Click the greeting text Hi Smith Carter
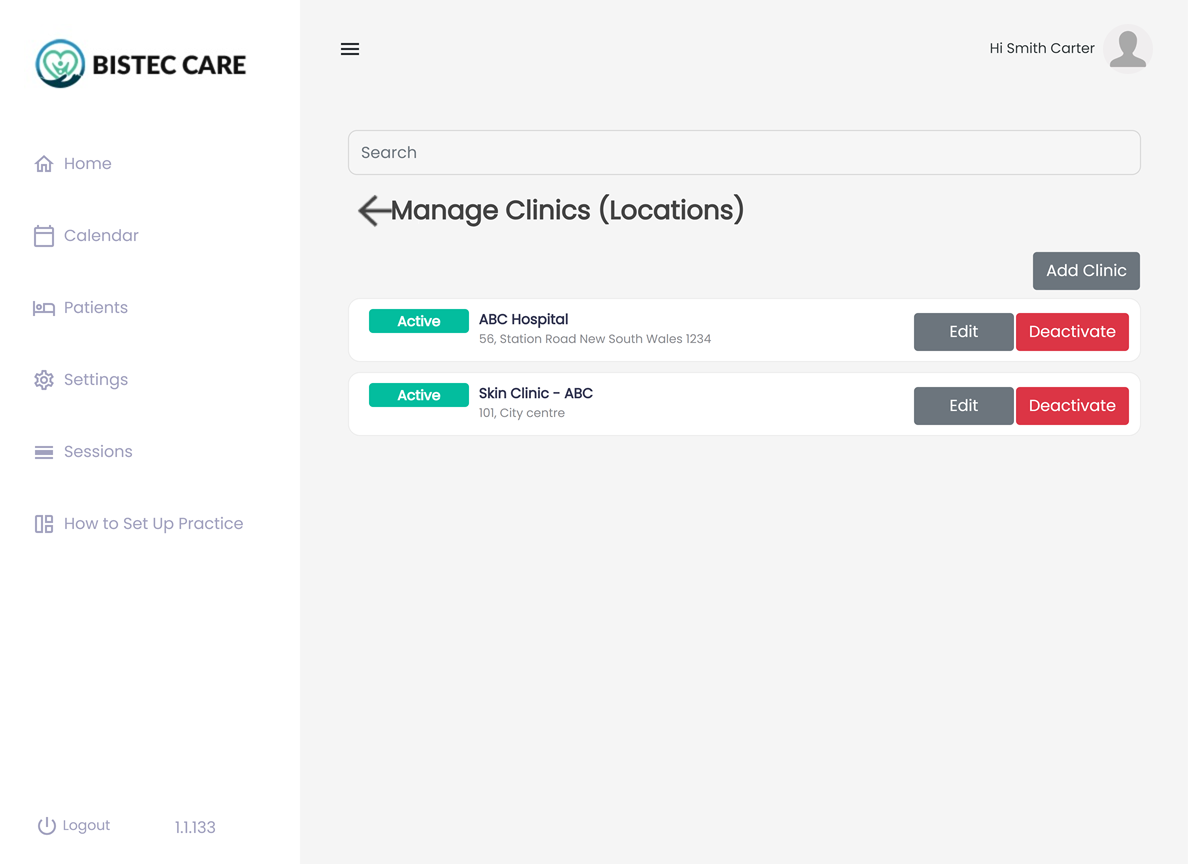The width and height of the screenshot is (1188, 864). [x=1041, y=47]
